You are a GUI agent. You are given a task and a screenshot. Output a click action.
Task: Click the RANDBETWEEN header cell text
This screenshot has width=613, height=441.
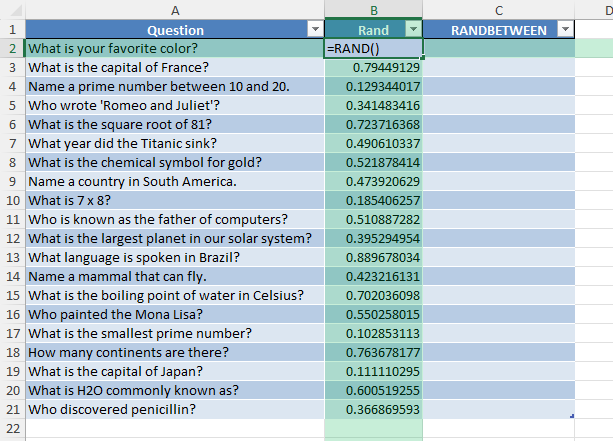point(499,30)
